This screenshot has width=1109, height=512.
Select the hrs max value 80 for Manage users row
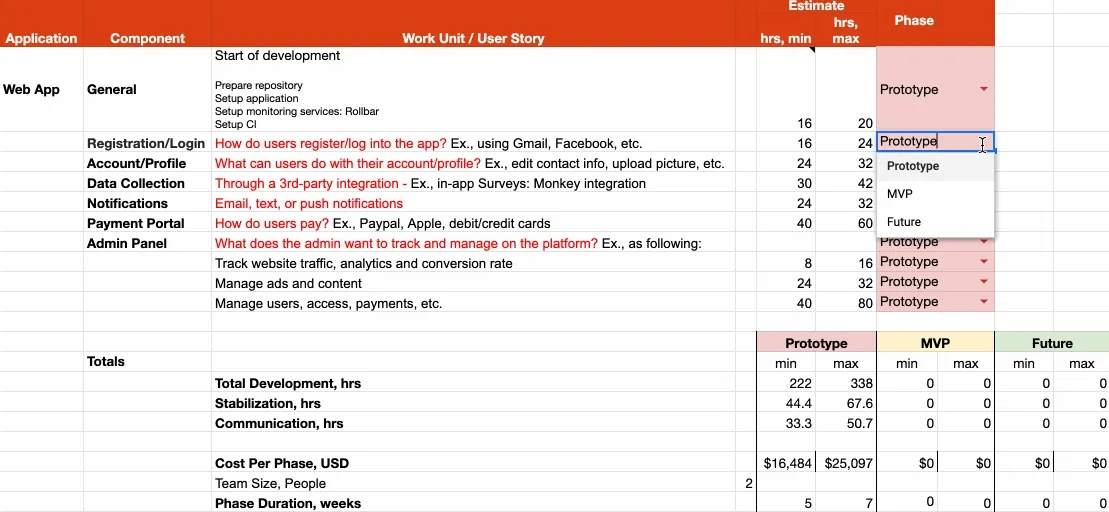tap(846, 303)
